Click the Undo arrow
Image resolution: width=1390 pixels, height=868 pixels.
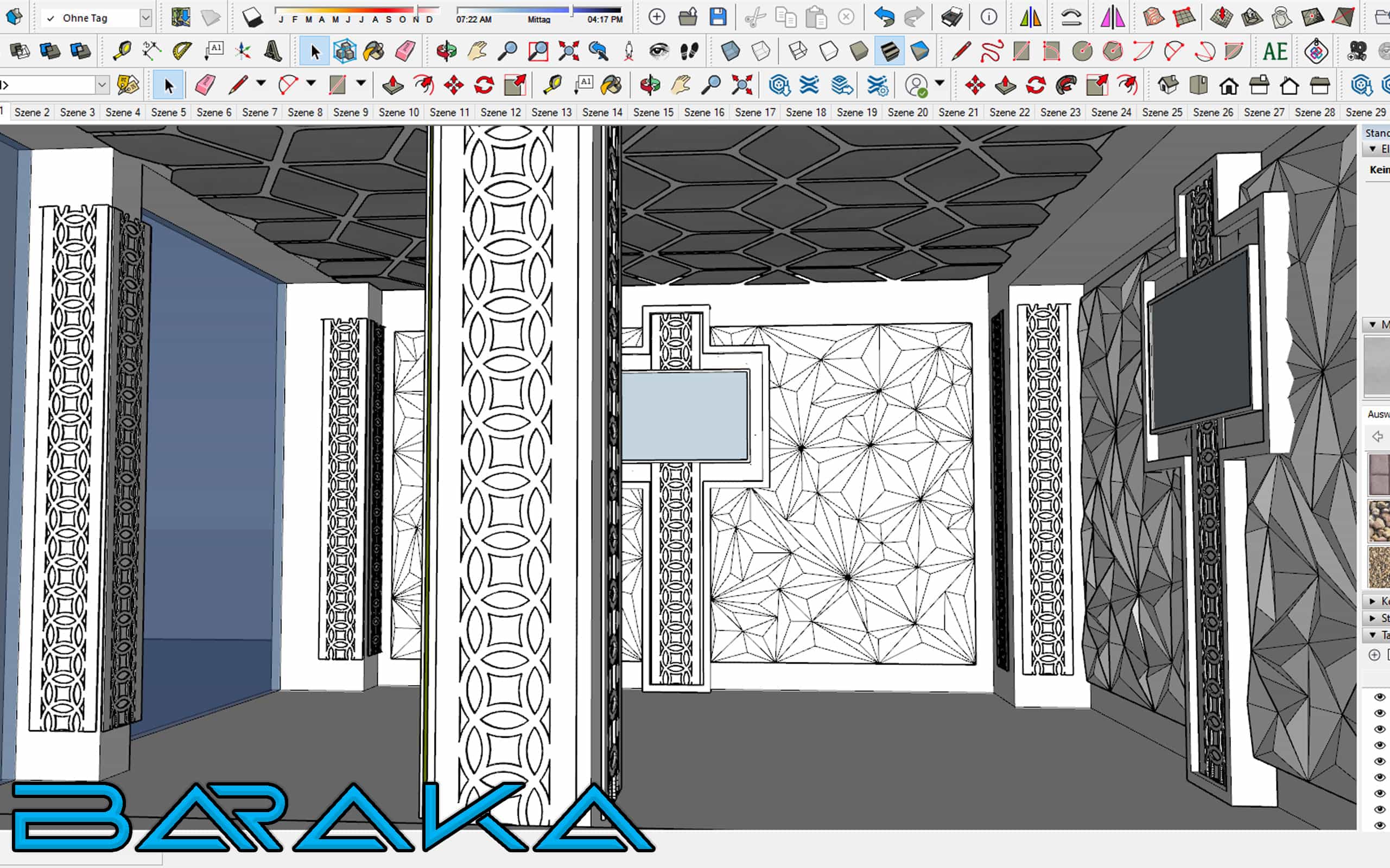click(884, 17)
